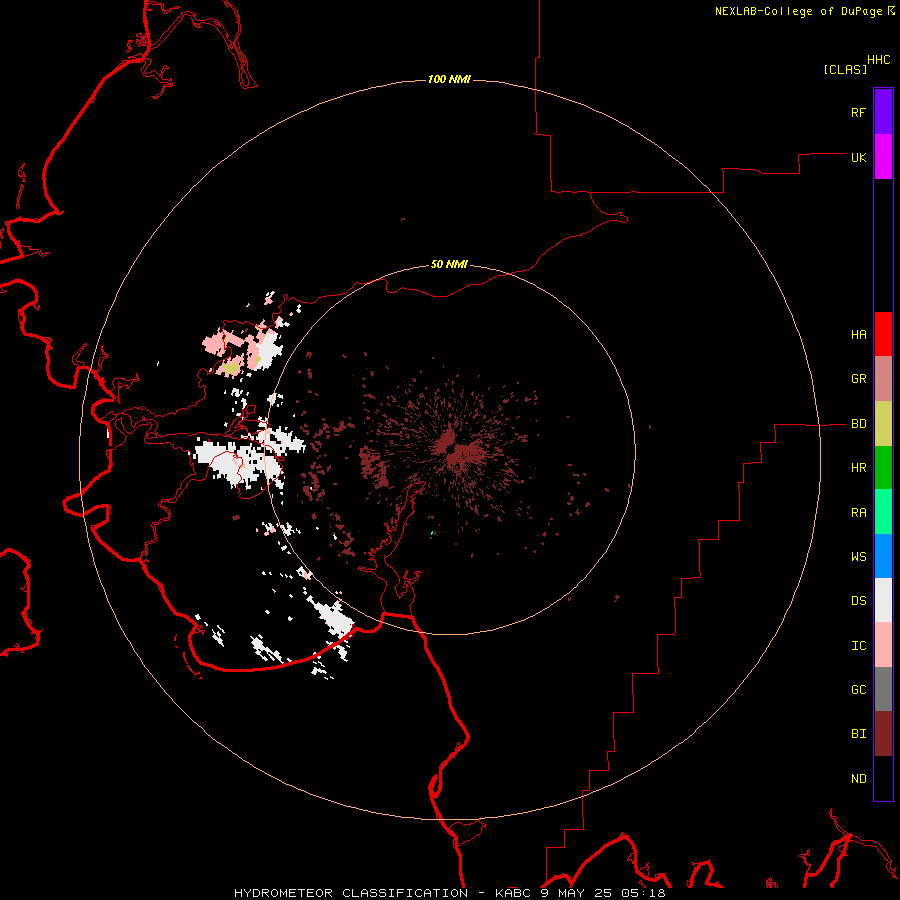Click the UK legend label
Screen dimensions: 900x900
coord(858,157)
